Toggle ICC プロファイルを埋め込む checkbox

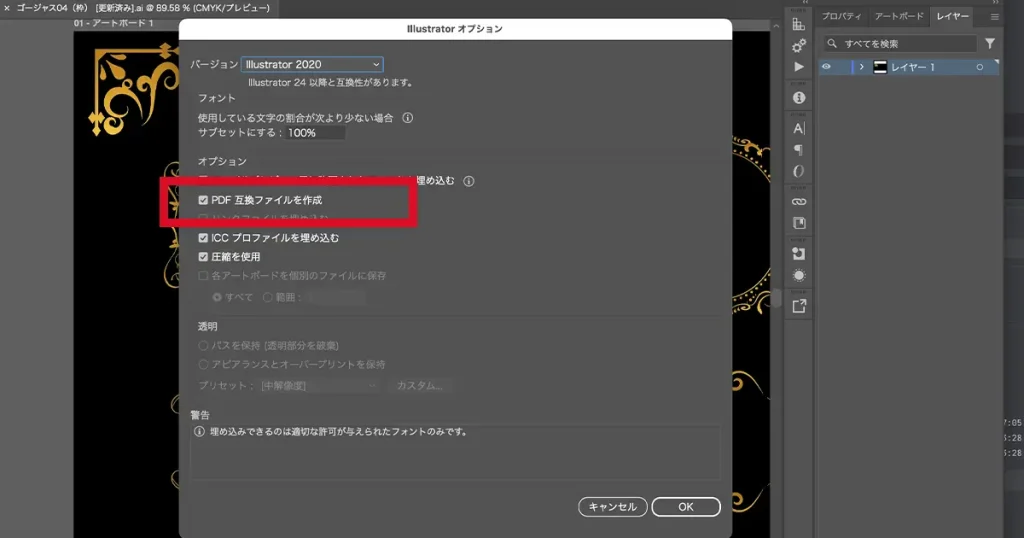coord(203,238)
